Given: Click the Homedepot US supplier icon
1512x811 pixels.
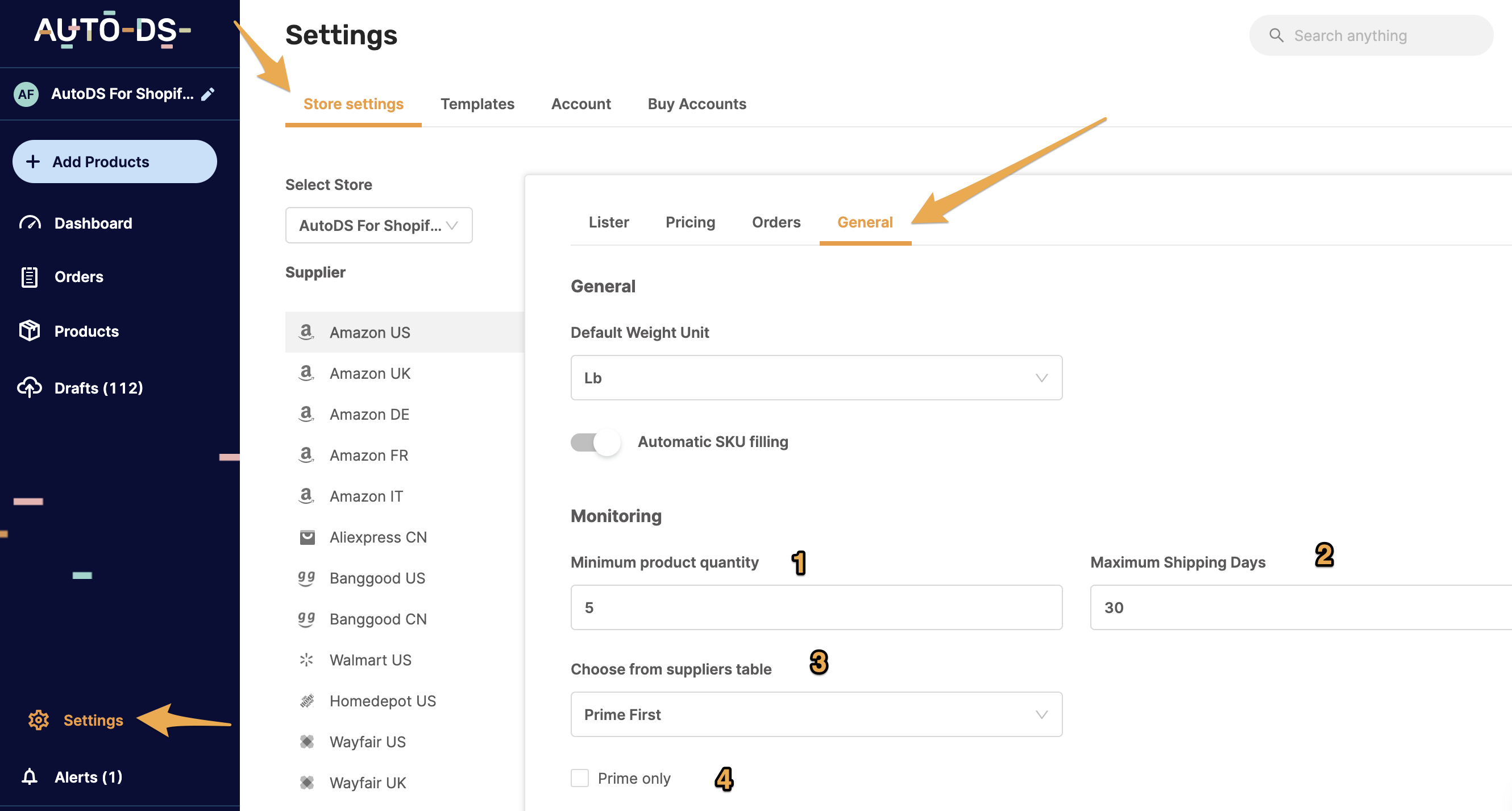Looking at the screenshot, I should (307, 701).
